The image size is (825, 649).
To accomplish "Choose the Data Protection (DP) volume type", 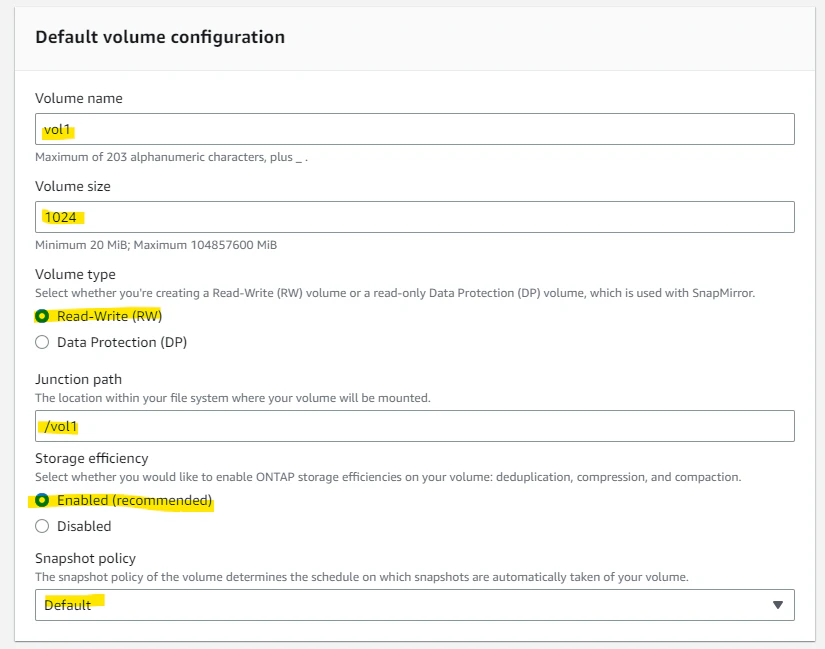I will click(42, 342).
